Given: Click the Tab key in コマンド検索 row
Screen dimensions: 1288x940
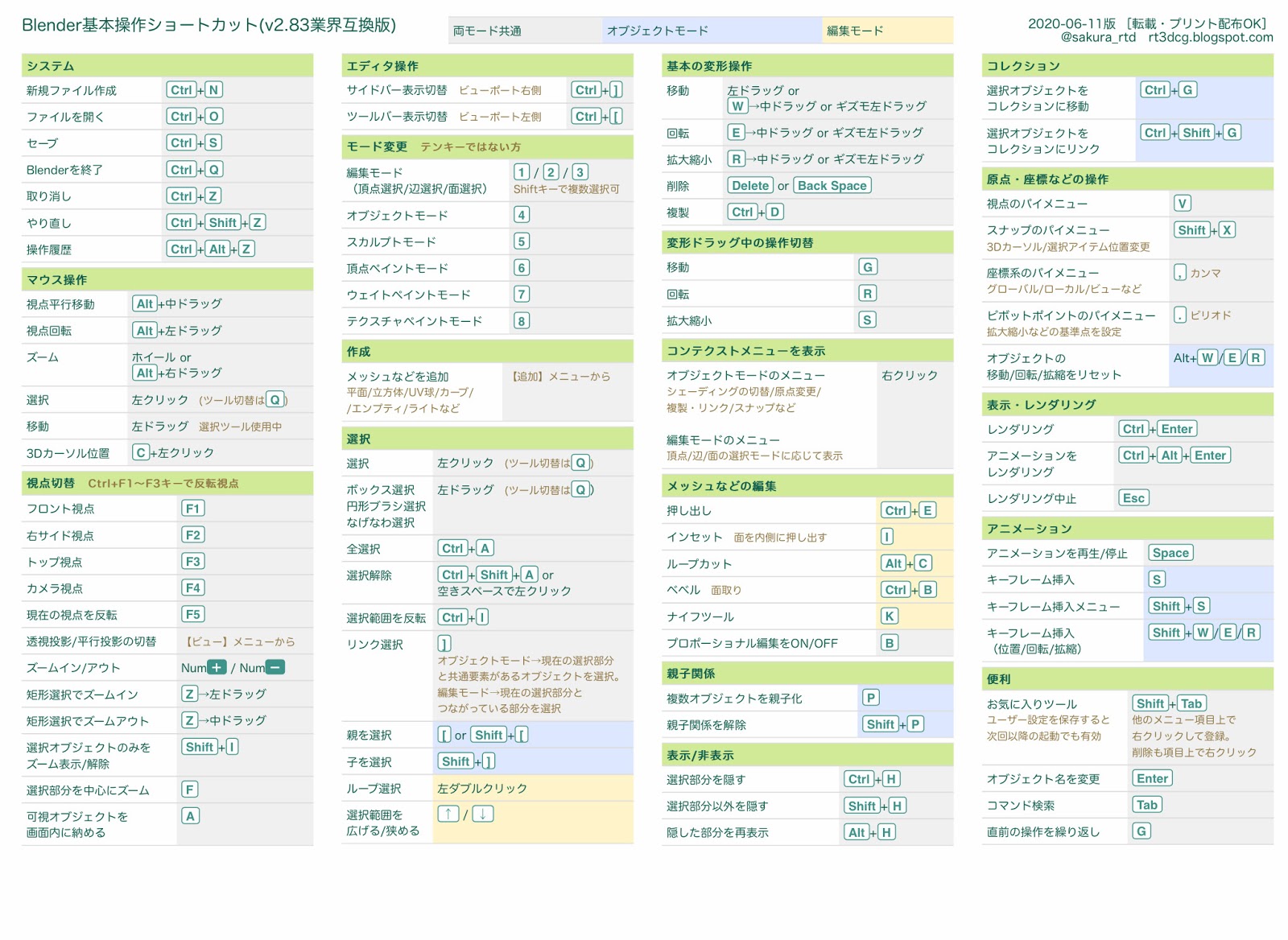Looking at the screenshot, I should point(1147,805).
